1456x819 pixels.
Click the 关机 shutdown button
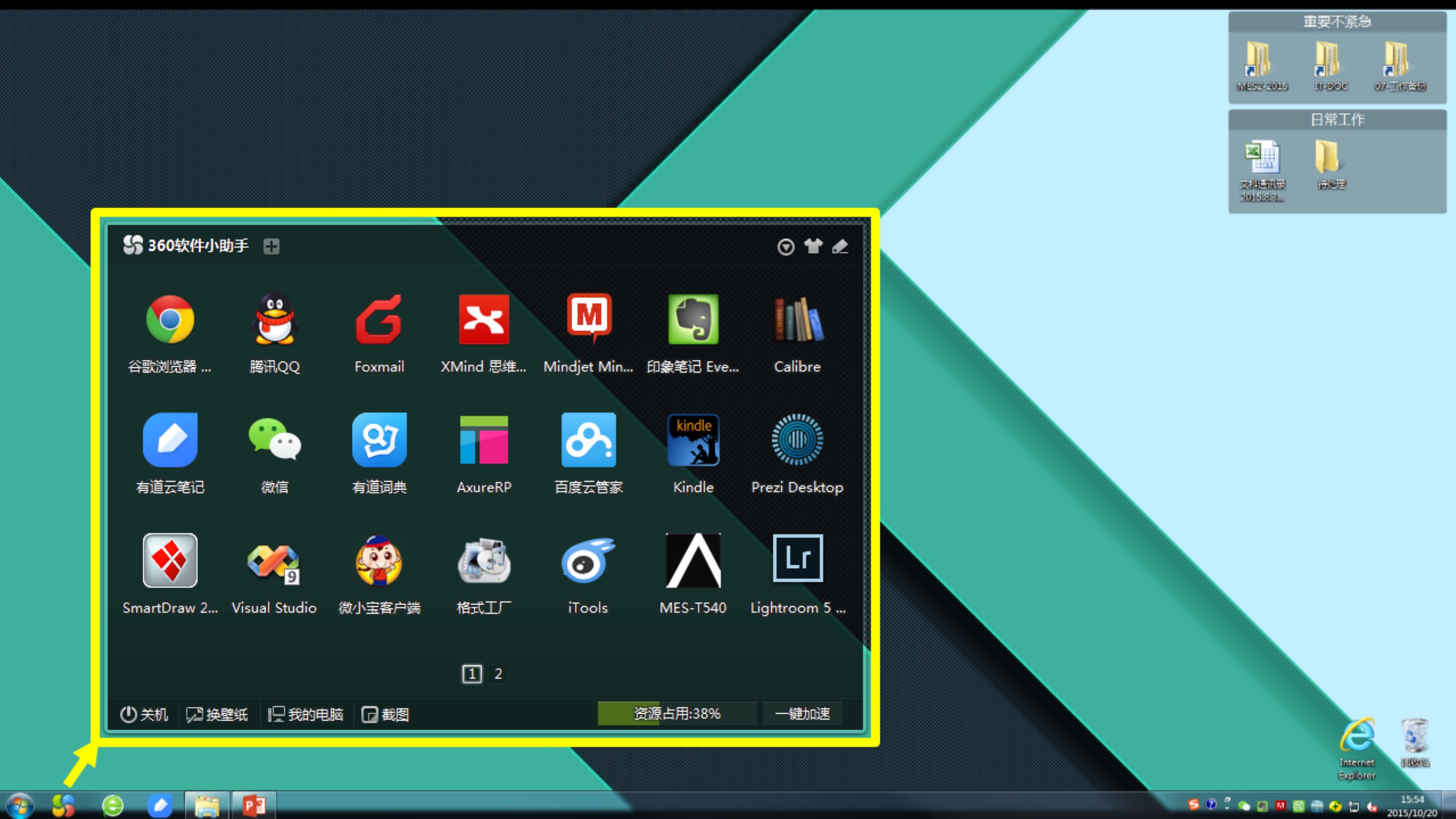point(144,714)
